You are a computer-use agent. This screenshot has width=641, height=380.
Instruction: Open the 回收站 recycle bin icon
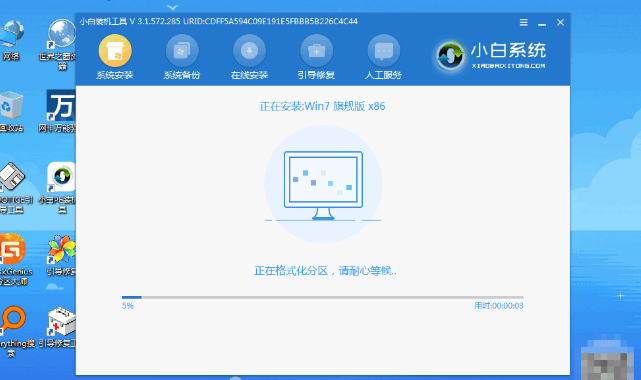tap(11, 112)
